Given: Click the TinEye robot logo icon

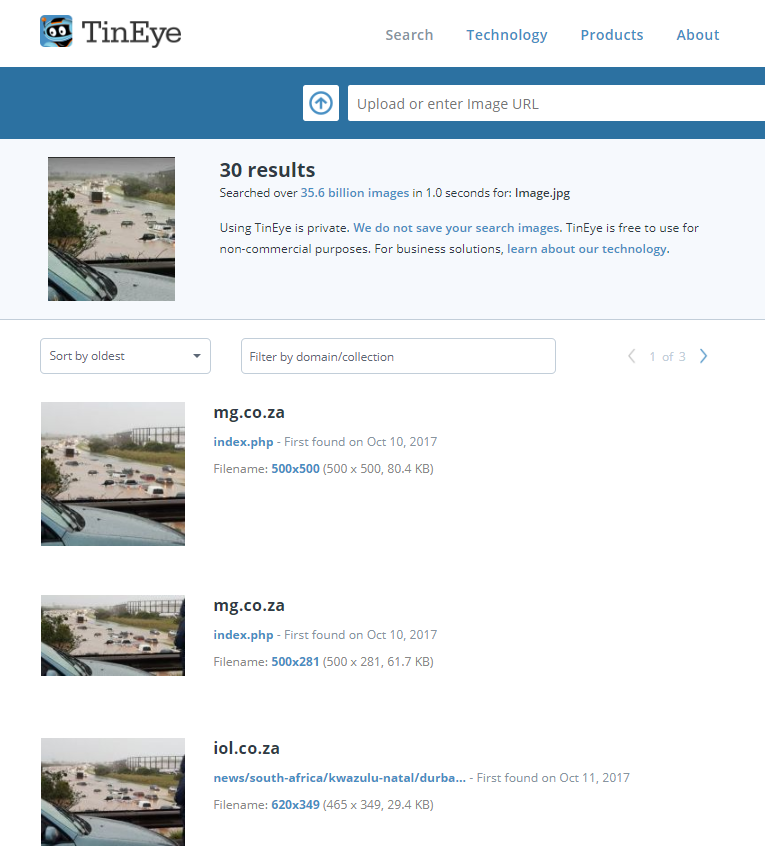Looking at the screenshot, I should click(56, 31).
